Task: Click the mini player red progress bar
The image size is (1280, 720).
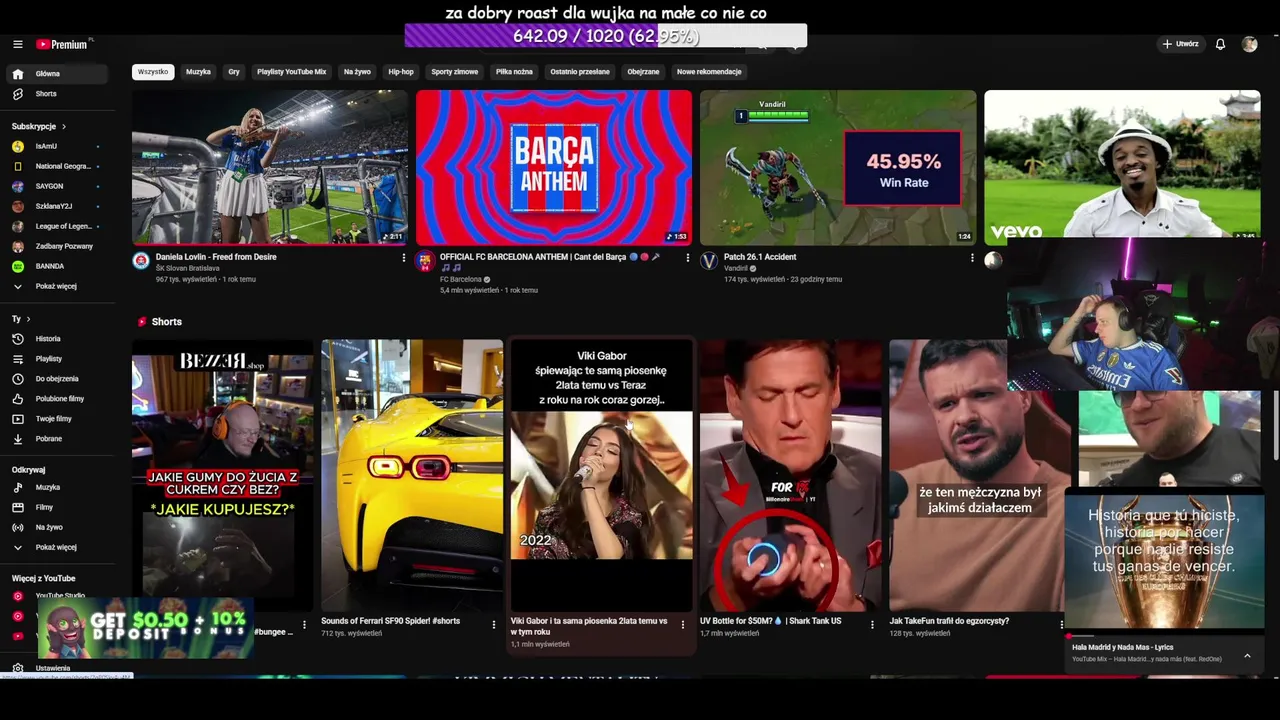Action: tap(1162, 636)
